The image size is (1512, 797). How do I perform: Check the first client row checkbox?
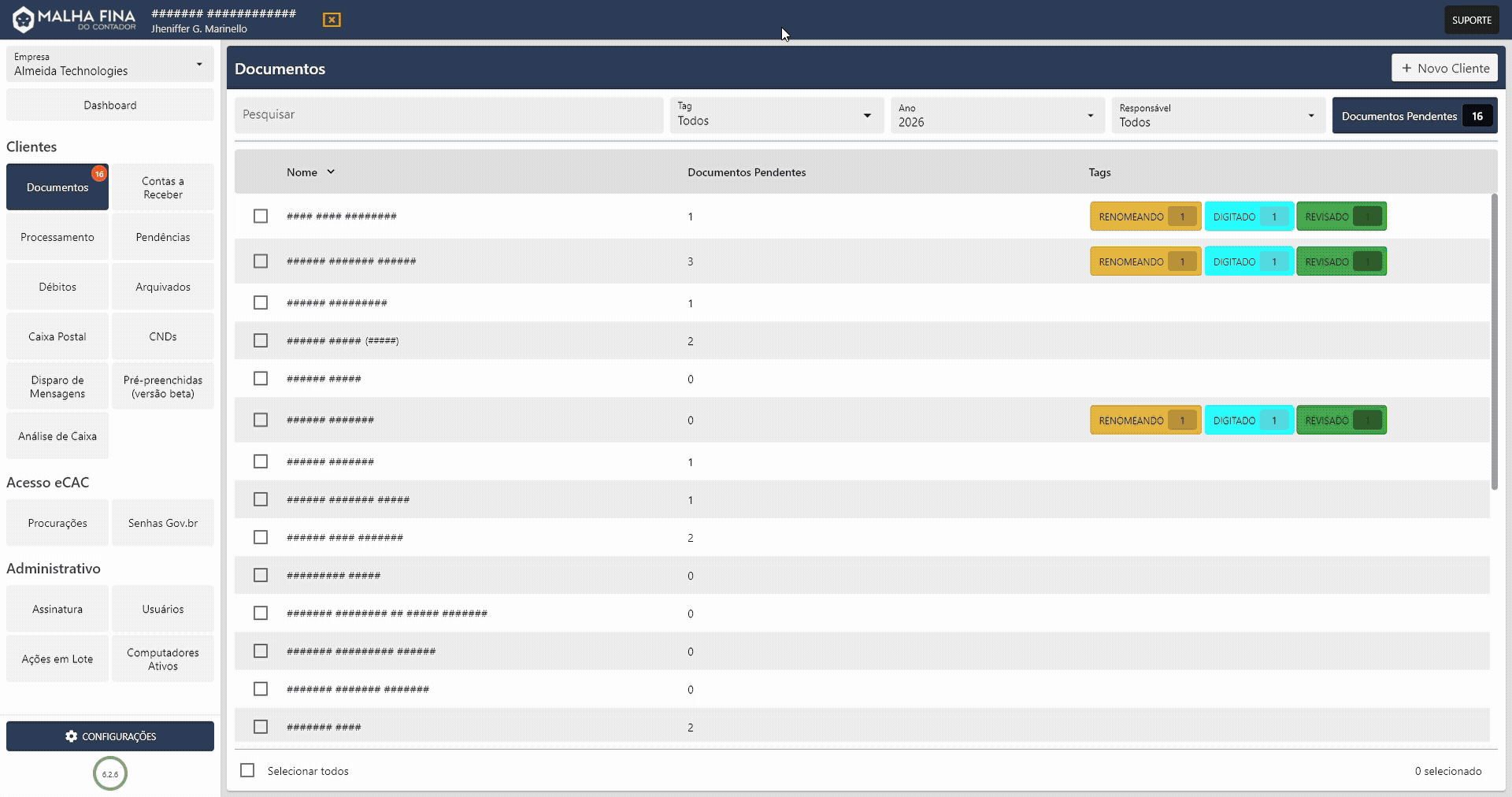pos(261,217)
